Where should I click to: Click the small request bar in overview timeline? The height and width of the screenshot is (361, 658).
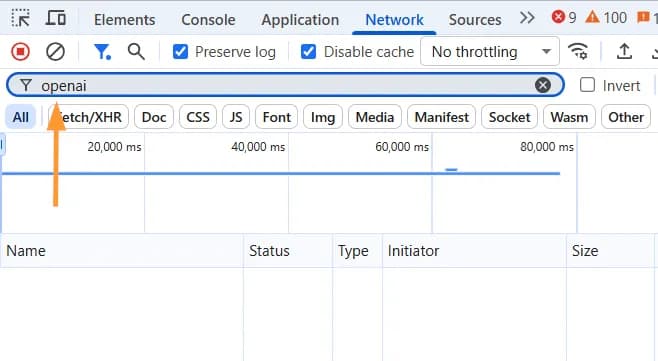(451, 170)
